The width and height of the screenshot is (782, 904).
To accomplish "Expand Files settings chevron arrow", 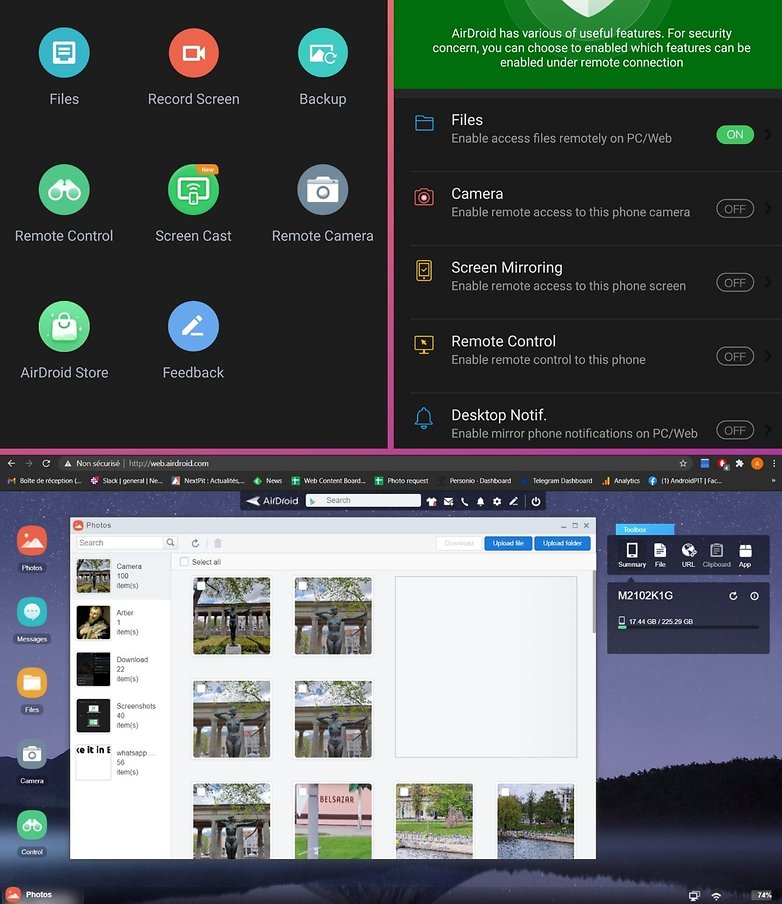I will [x=768, y=134].
